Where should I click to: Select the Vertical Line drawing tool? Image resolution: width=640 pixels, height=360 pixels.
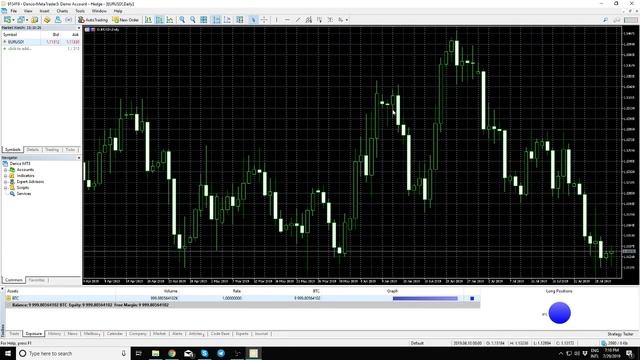click(x=276, y=20)
